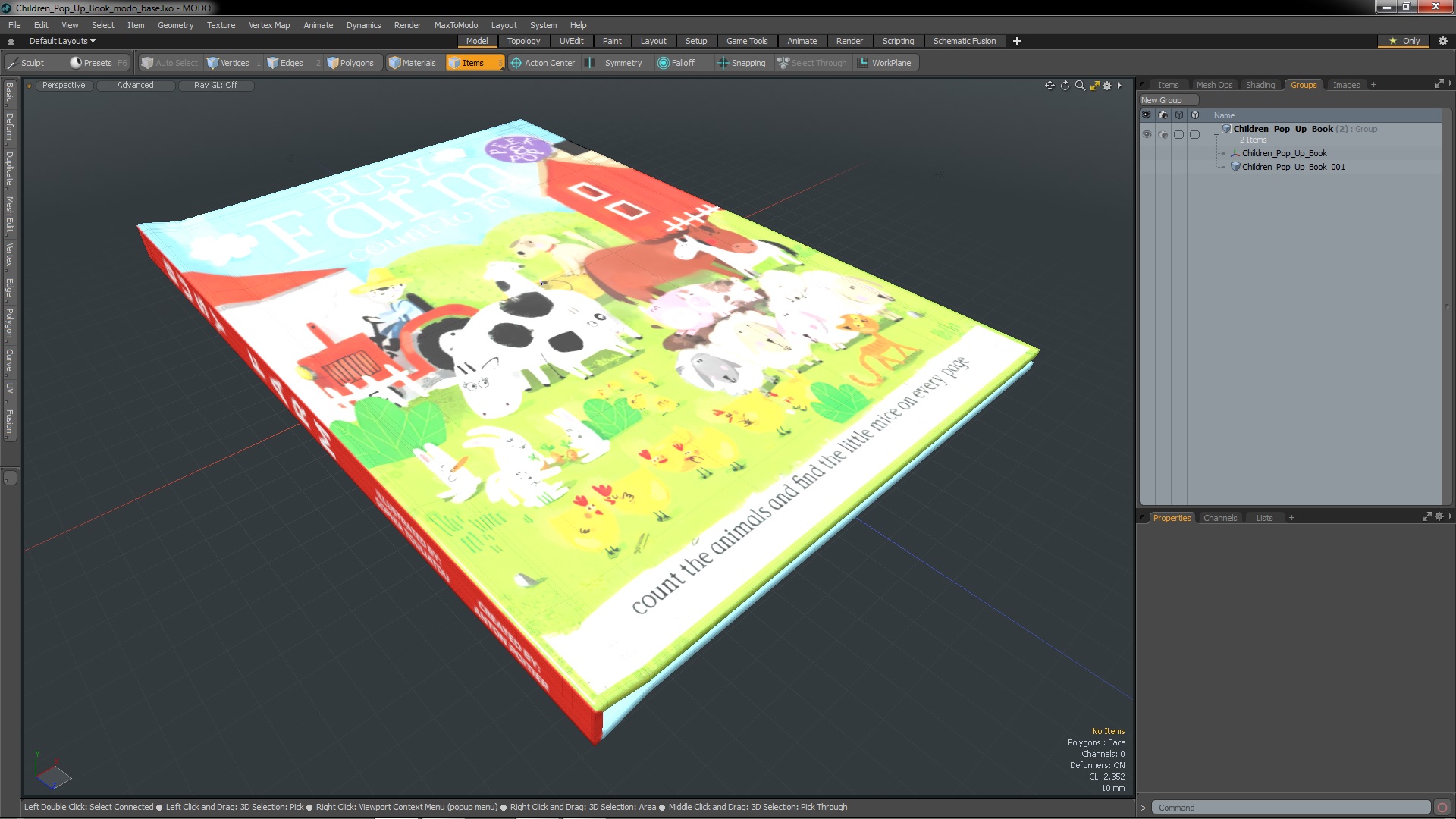This screenshot has height=819, width=1456.
Task: Toggle render camera for Children_Pop_Up_Book group
Action: click(x=1163, y=134)
